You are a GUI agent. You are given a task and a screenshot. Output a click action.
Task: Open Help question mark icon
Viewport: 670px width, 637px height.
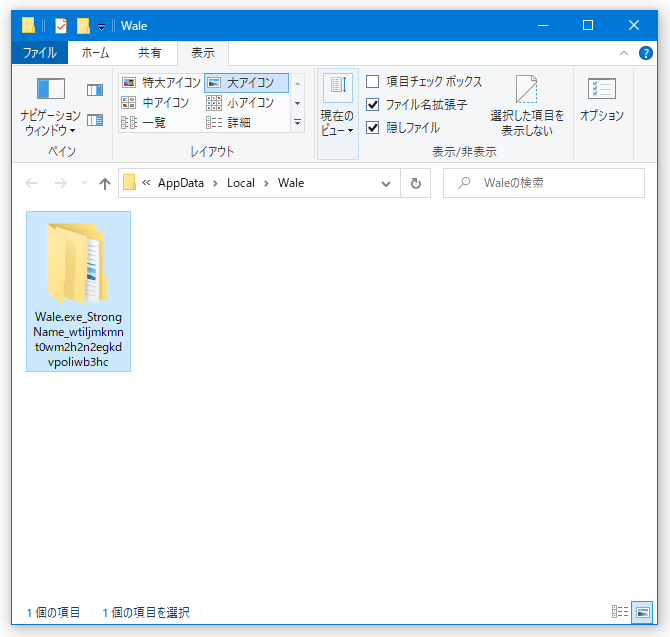(646, 53)
